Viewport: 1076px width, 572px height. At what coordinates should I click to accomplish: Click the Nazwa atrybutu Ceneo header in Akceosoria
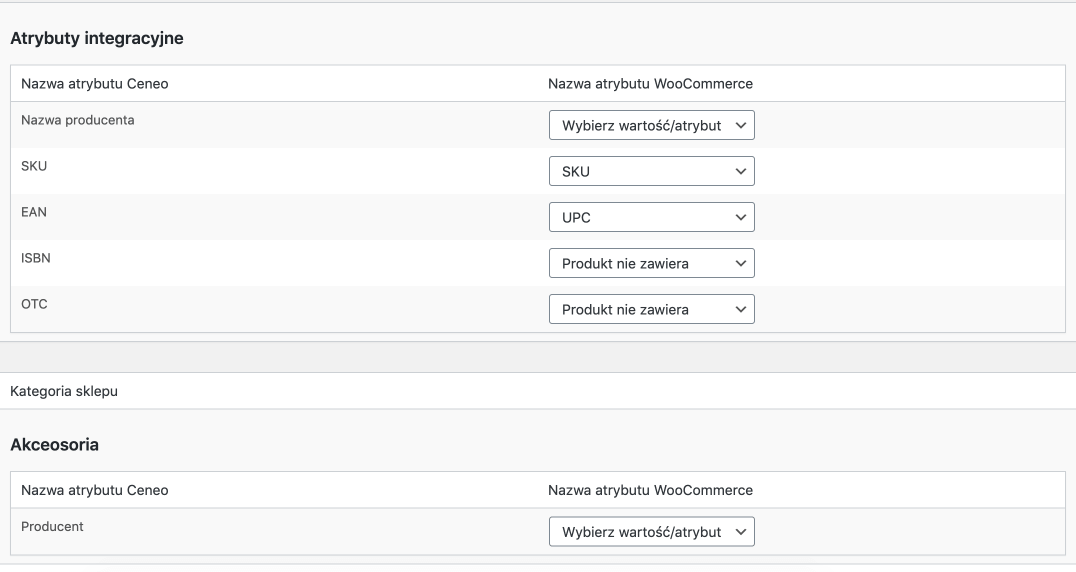(x=95, y=490)
